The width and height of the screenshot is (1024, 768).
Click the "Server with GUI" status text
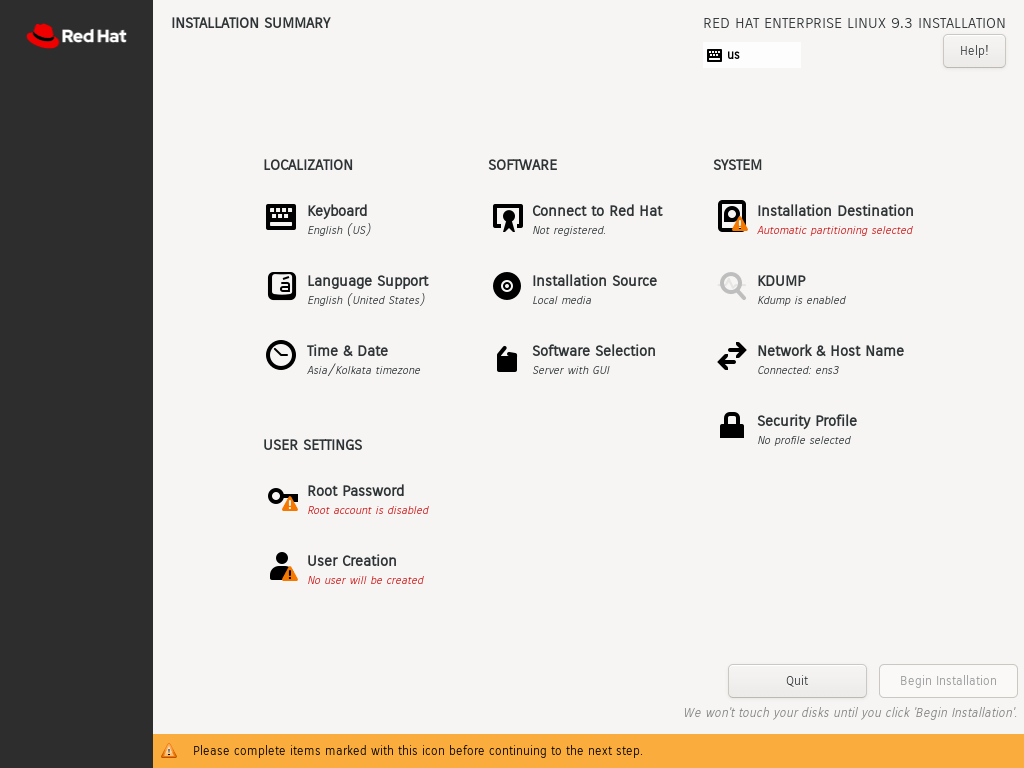click(x=571, y=370)
